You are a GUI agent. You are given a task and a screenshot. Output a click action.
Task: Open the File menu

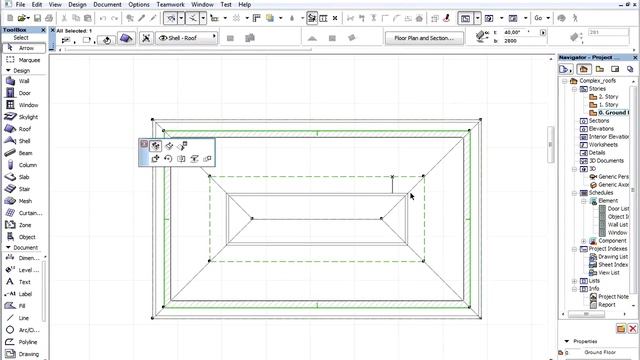[x=20, y=4]
